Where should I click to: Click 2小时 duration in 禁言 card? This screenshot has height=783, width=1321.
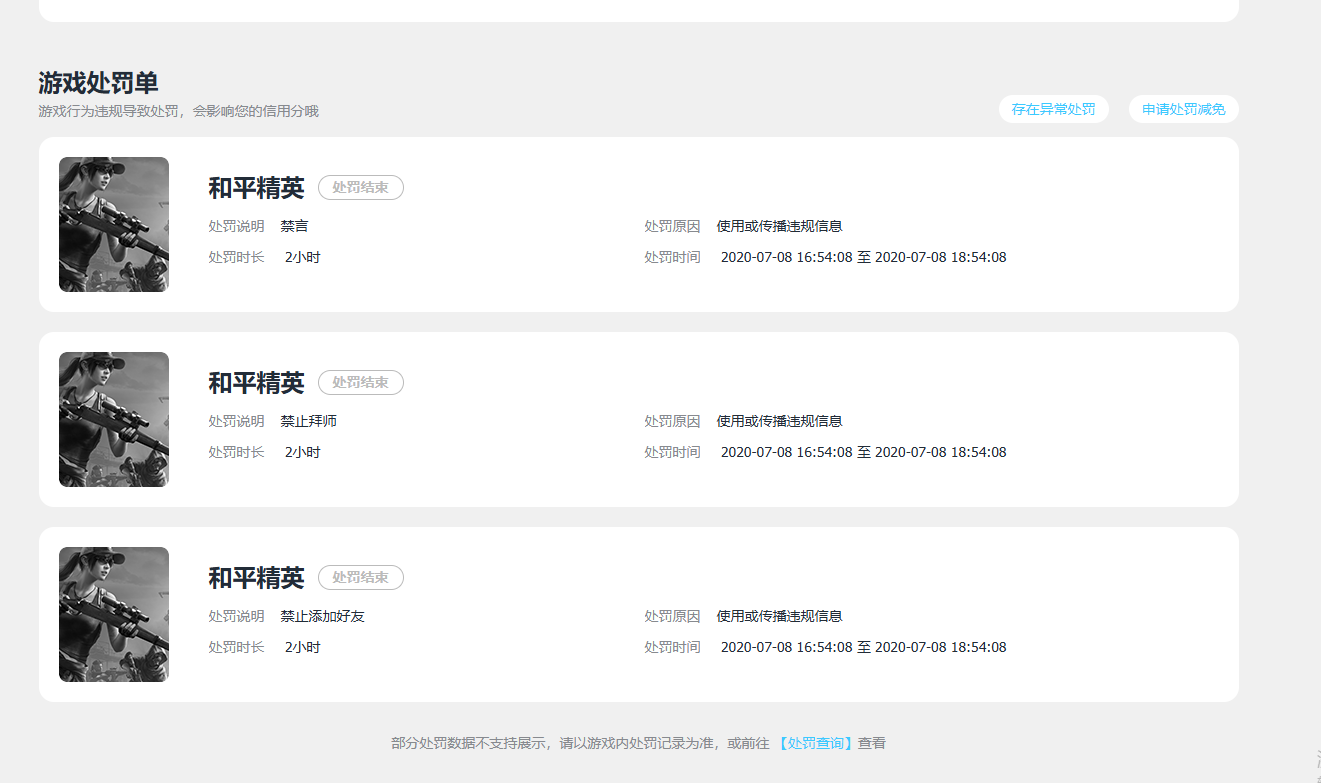[x=302, y=257]
